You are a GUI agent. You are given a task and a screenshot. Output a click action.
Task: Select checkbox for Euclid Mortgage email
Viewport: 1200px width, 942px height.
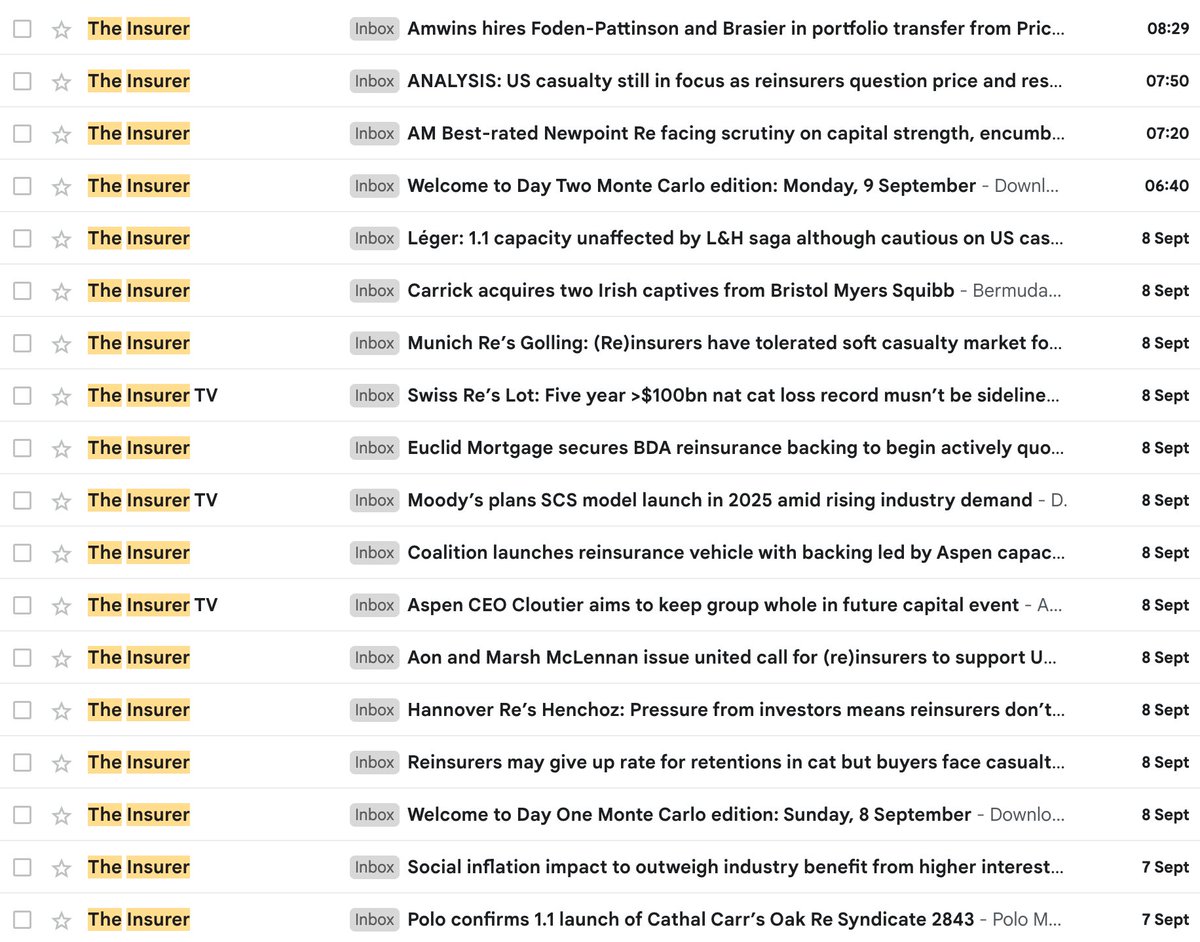(22, 448)
